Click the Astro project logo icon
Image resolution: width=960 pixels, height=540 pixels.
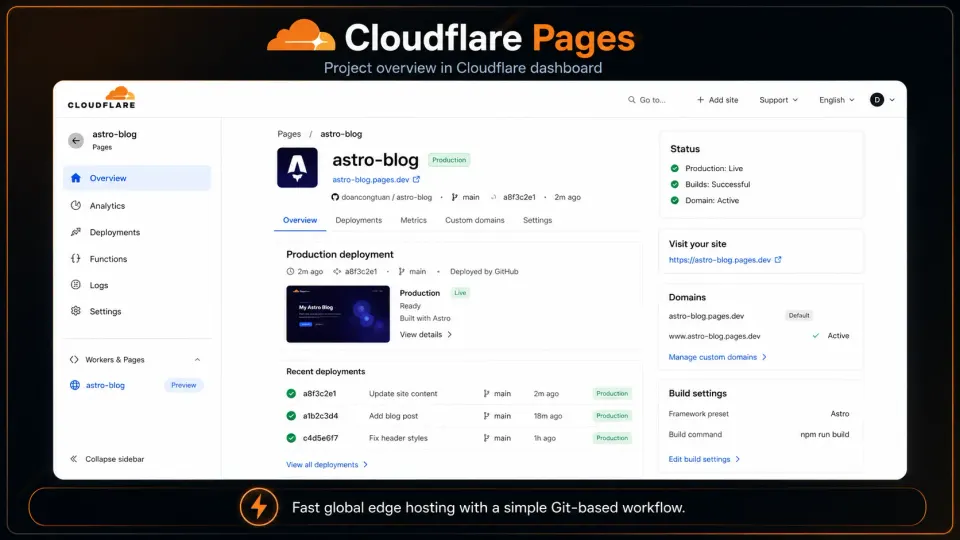298,168
